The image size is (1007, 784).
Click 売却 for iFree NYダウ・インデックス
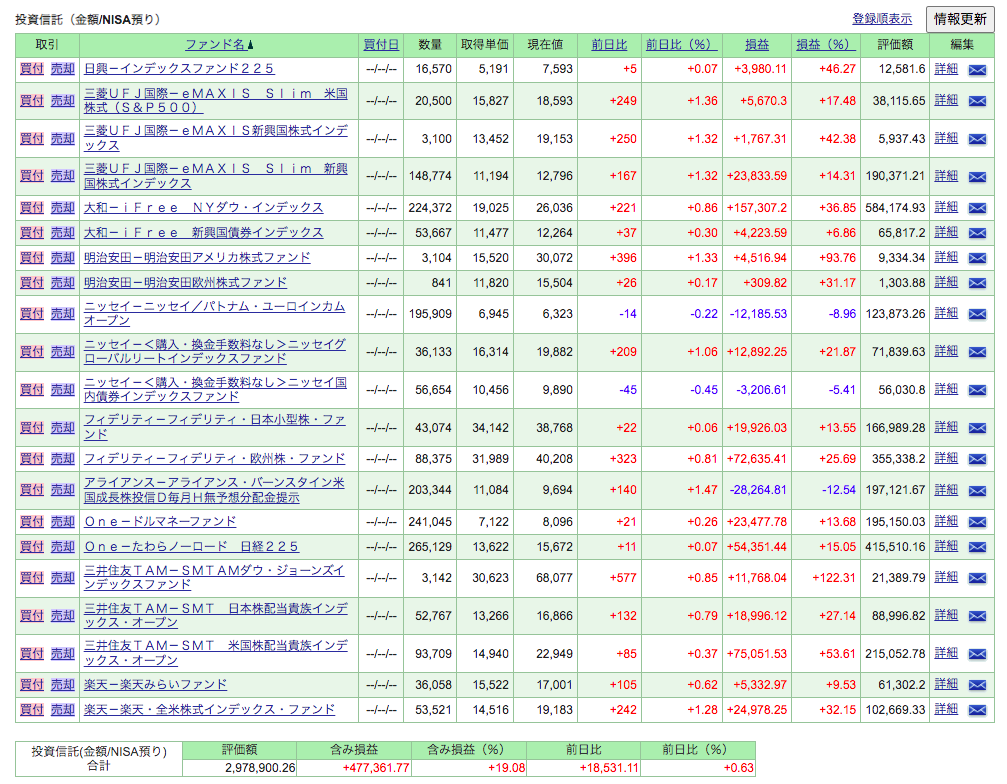[63, 207]
